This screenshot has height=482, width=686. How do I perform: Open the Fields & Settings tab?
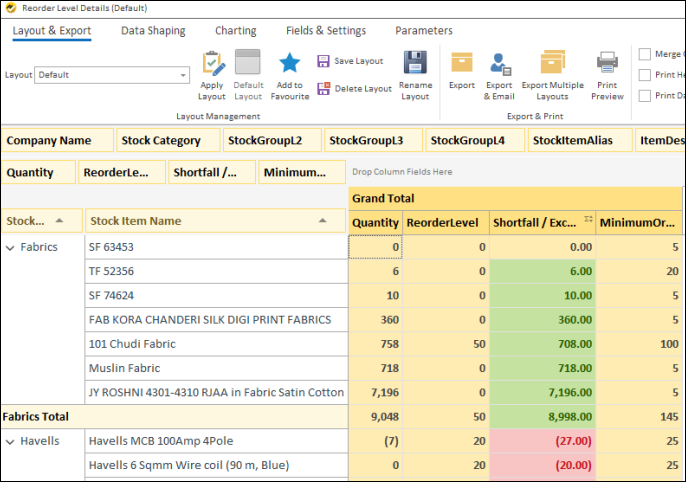tap(326, 31)
